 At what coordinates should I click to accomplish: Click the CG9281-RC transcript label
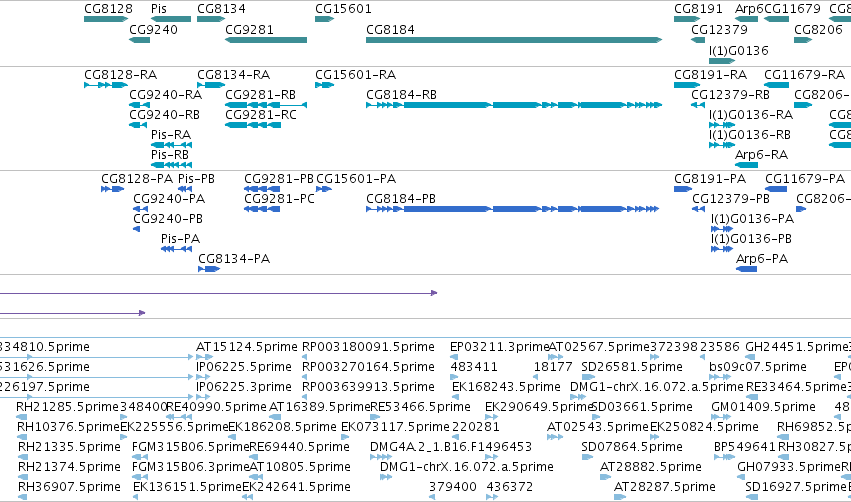[x=261, y=115]
